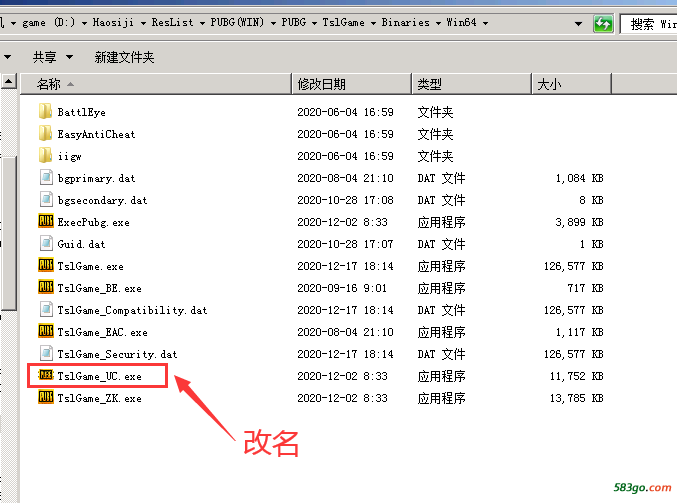Click the 13,785 KB size value
Viewport: 677px width, 503px height.
click(576, 398)
